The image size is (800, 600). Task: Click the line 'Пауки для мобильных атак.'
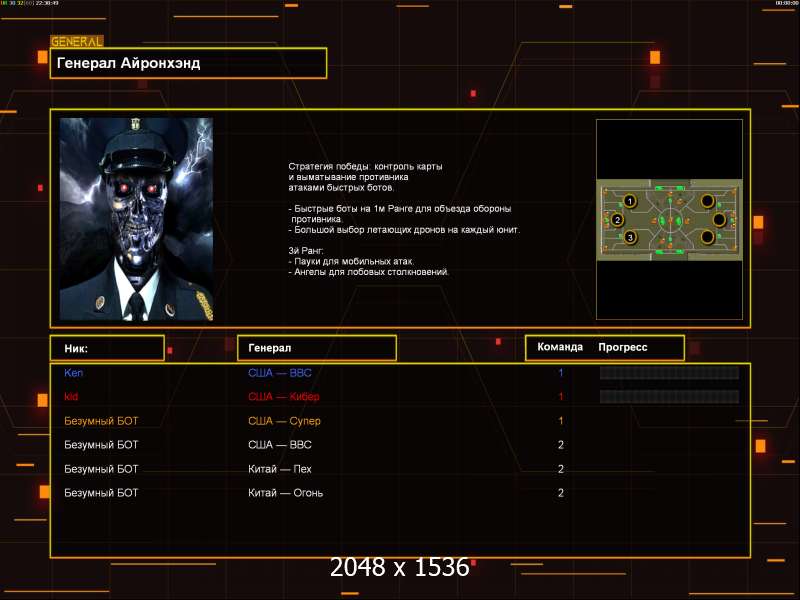click(x=352, y=262)
